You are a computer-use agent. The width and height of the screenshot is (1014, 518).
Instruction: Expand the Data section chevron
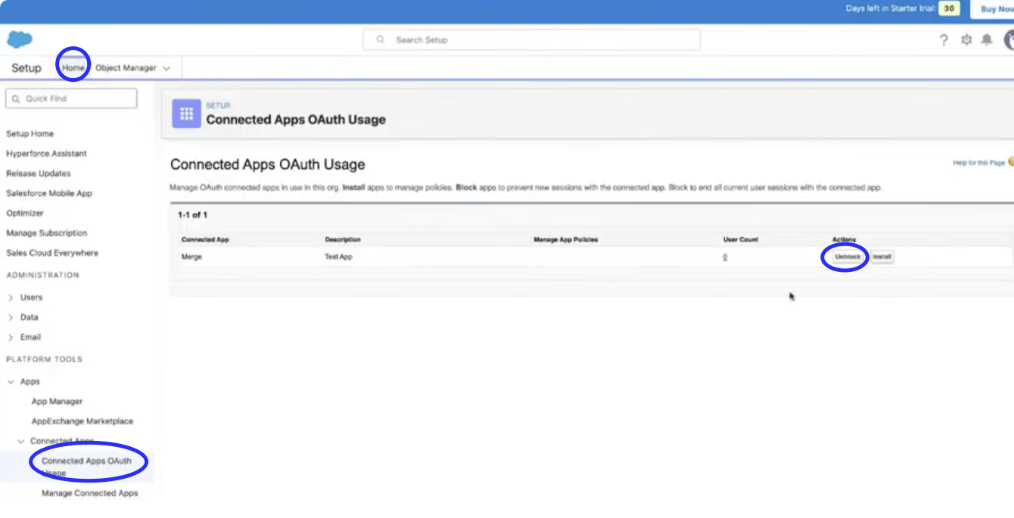point(10,318)
